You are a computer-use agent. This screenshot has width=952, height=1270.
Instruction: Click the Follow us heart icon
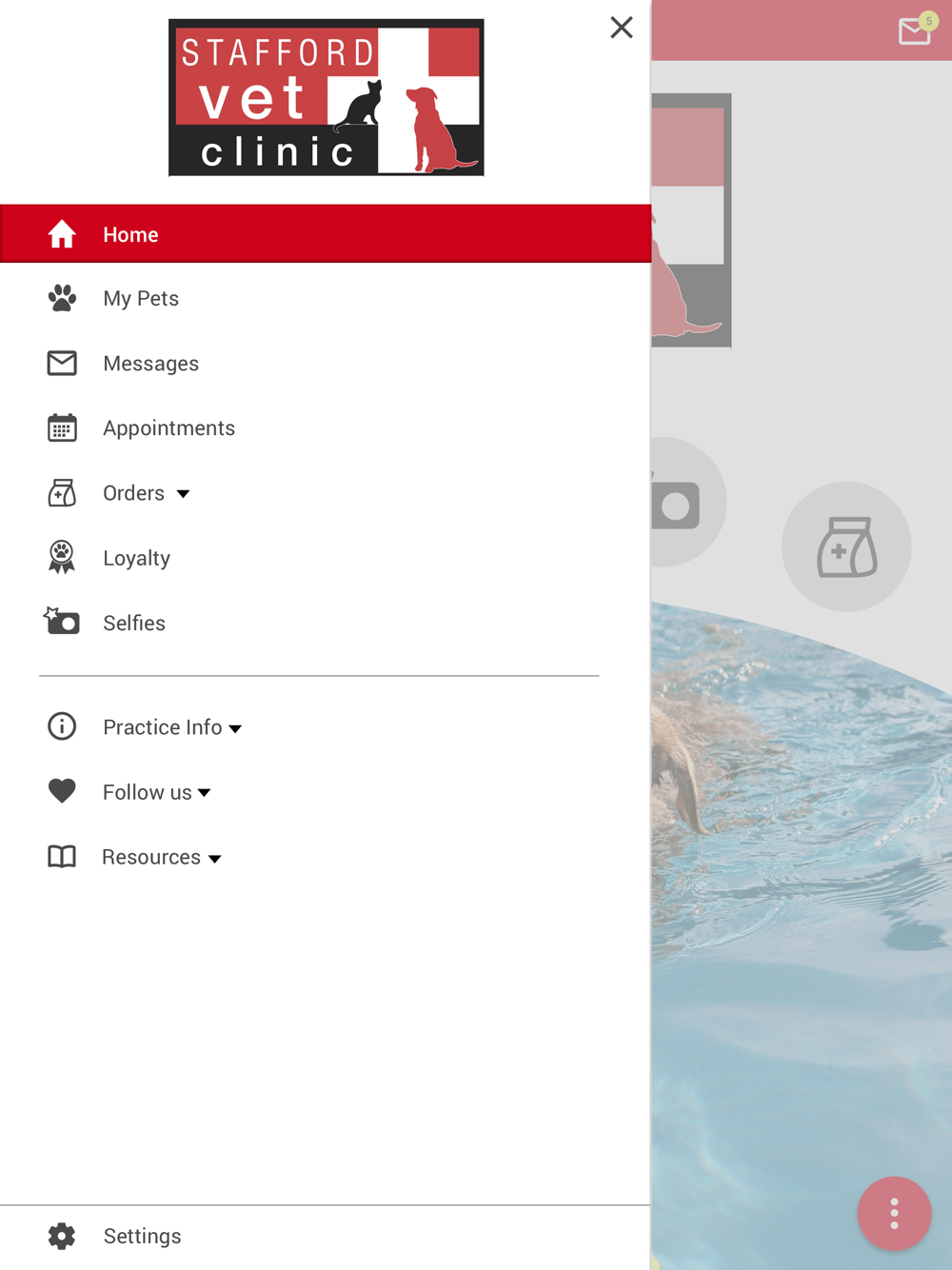62,791
